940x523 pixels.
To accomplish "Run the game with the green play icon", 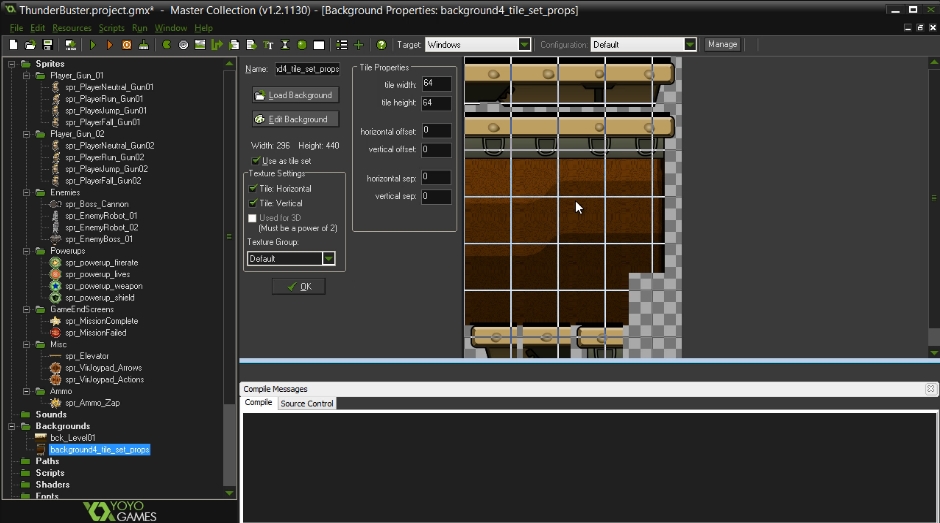I will pos(92,45).
